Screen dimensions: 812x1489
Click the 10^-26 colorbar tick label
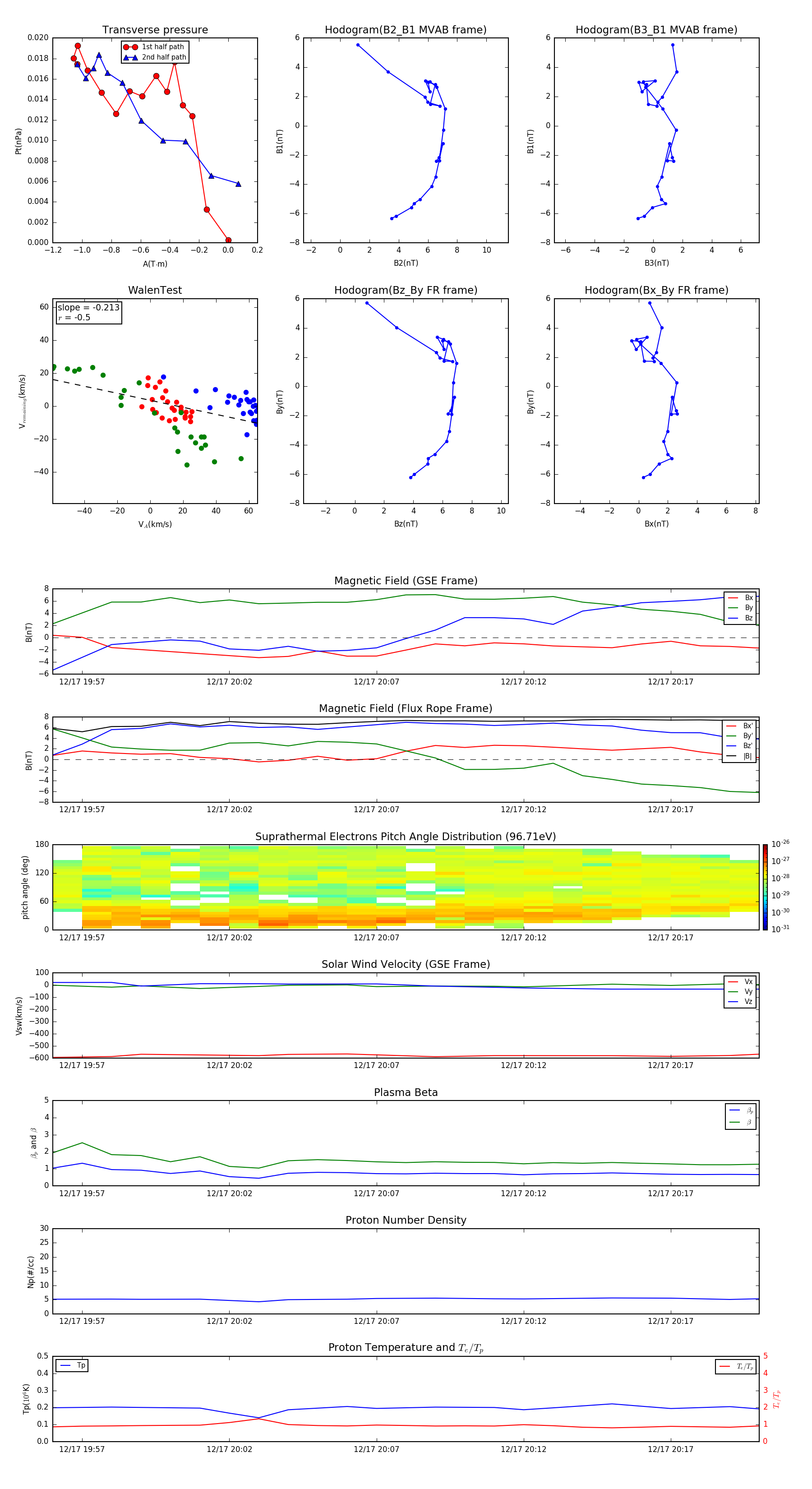[780, 844]
